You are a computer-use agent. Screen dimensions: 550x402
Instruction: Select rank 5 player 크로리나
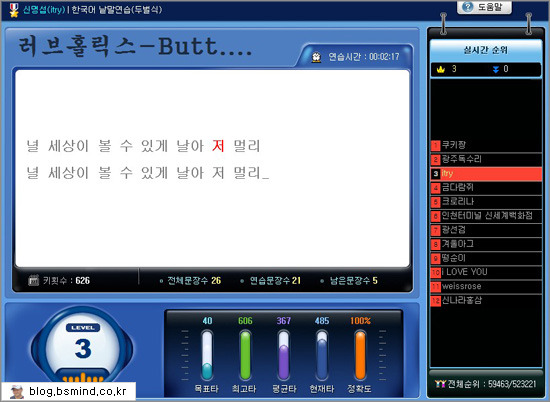point(486,202)
